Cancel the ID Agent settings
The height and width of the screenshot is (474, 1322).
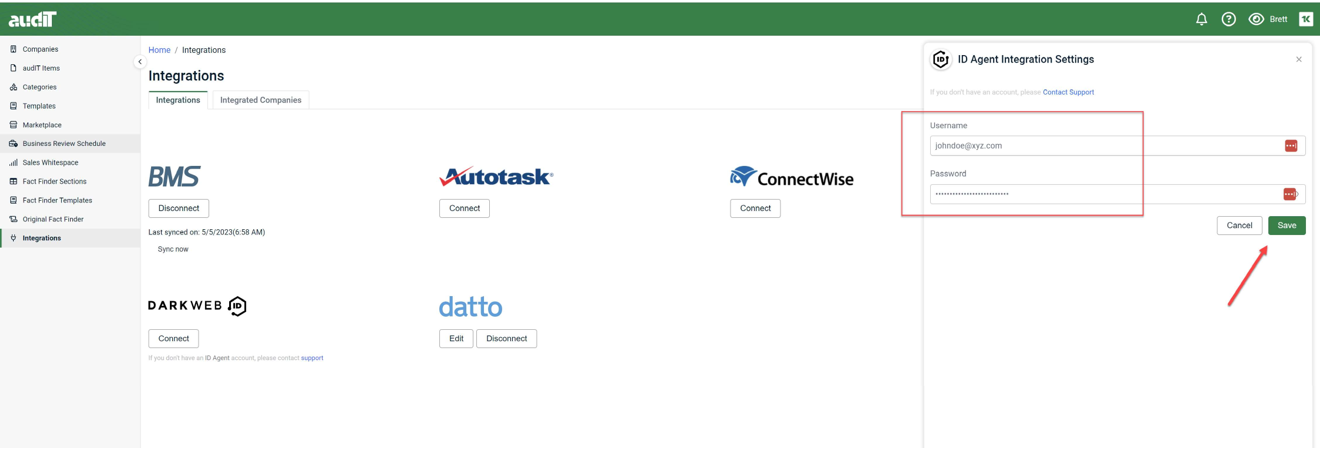(x=1239, y=226)
